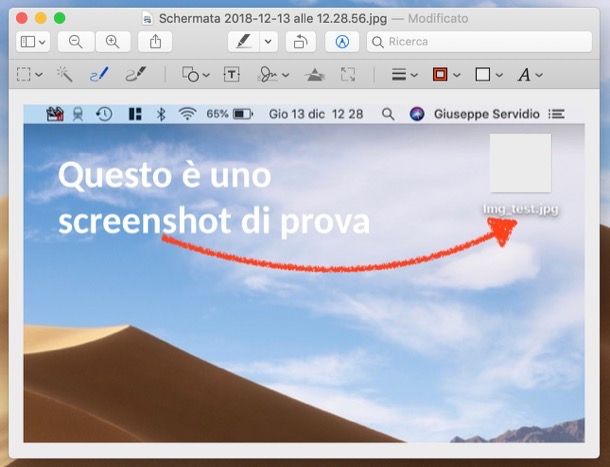
Task: Click the zoom in magnifier button
Action: pyautogui.click(x=112, y=42)
